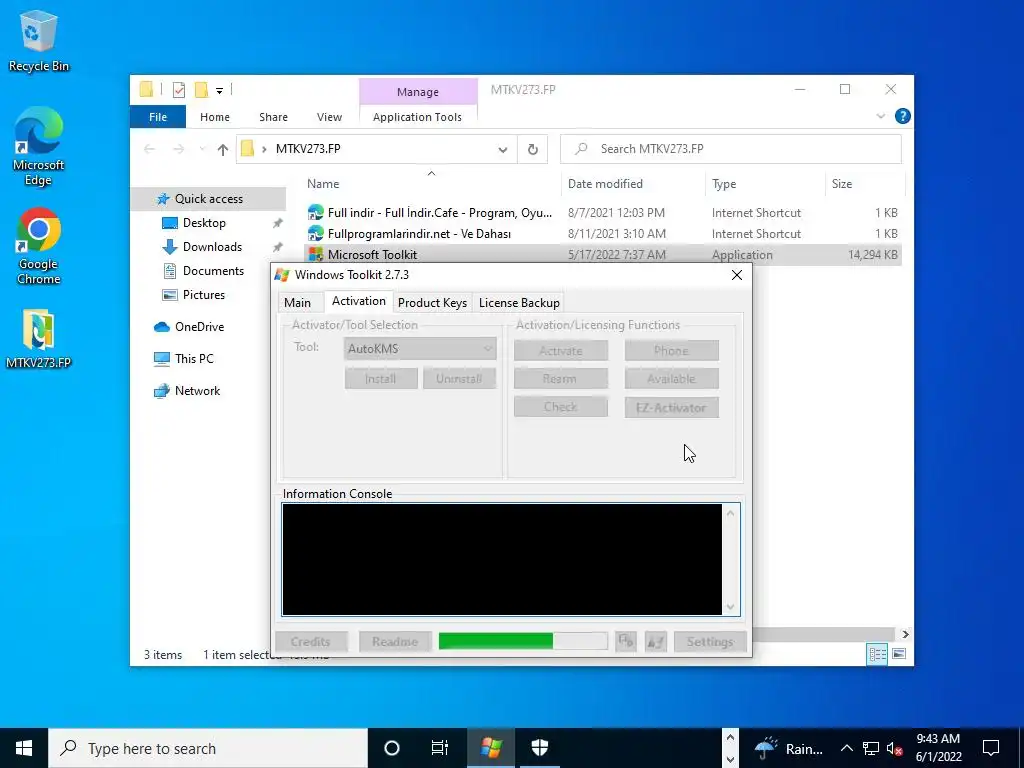Open Quick access in navigation pane
The image size is (1024, 768).
pos(208,199)
